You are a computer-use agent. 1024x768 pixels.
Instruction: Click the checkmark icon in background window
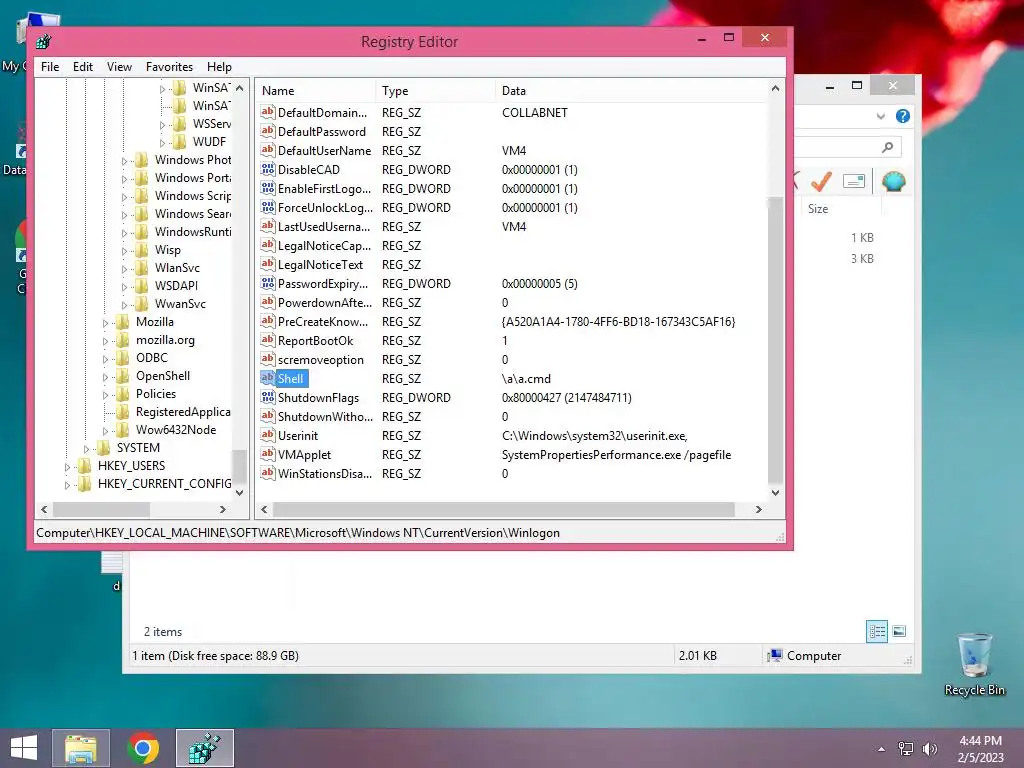[x=822, y=181]
